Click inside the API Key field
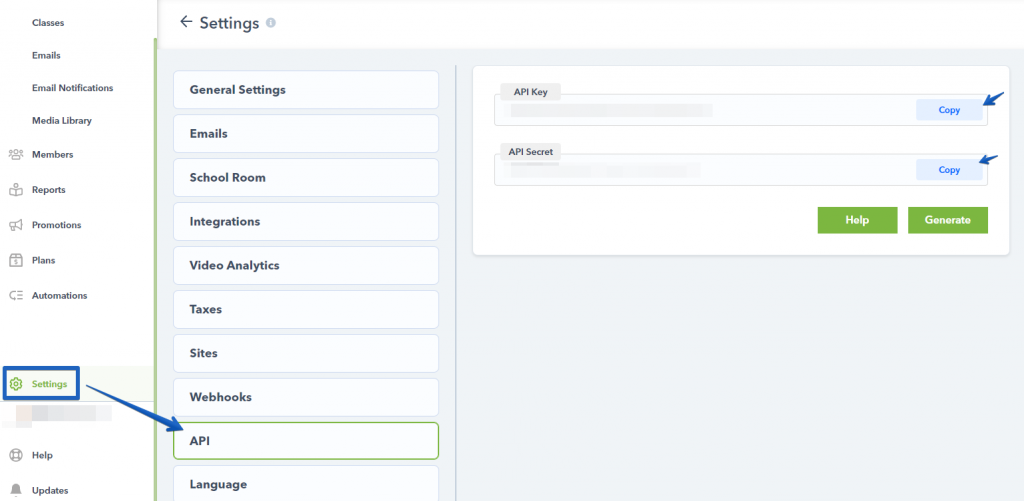This screenshot has height=501, width=1024. [x=700, y=110]
